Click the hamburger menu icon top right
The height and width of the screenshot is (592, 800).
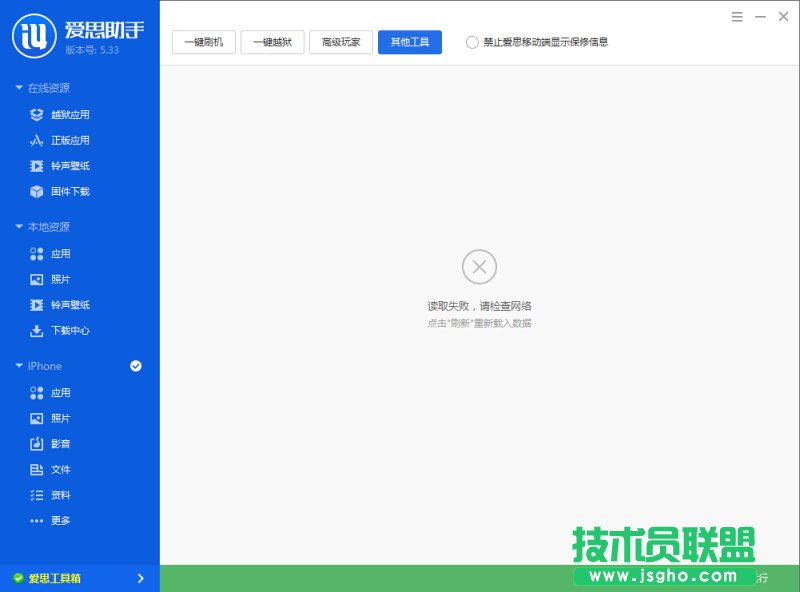pyautogui.click(x=736, y=17)
